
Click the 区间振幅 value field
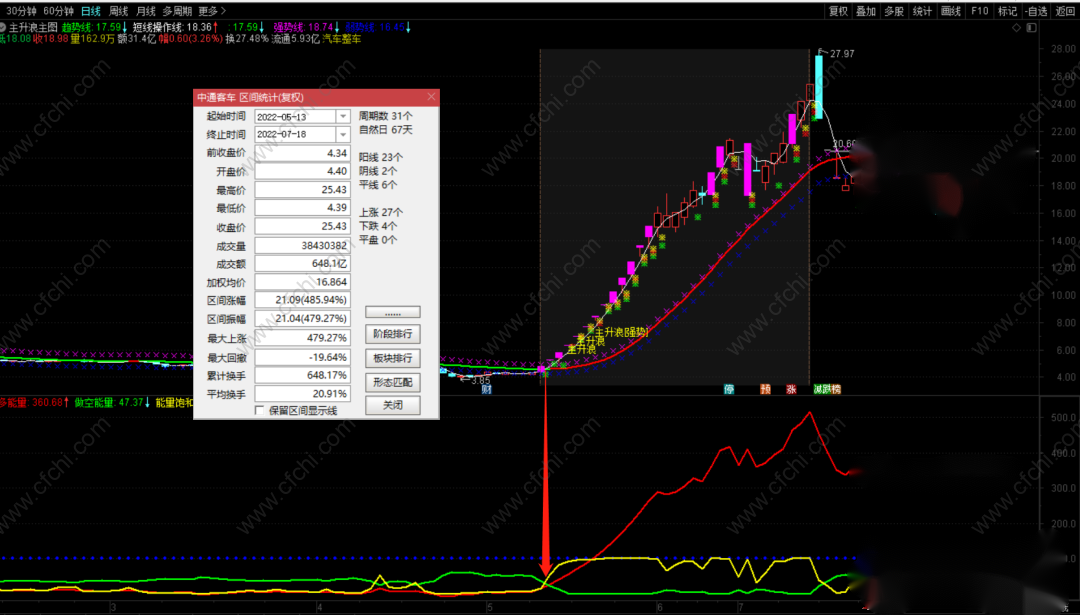[302, 319]
